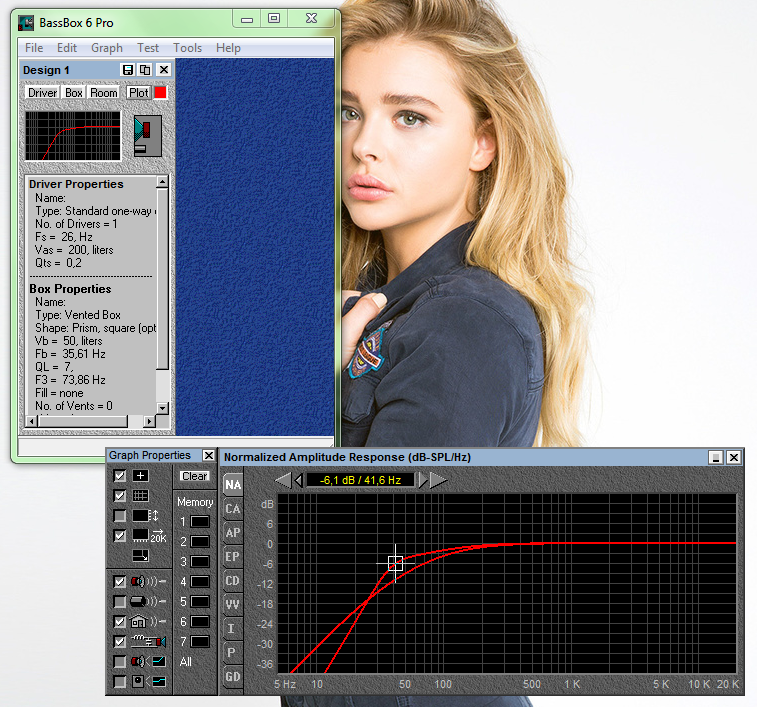The height and width of the screenshot is (707, 757).
Task: Click the Design 1 save disk icon
Action: coord(127,70)
